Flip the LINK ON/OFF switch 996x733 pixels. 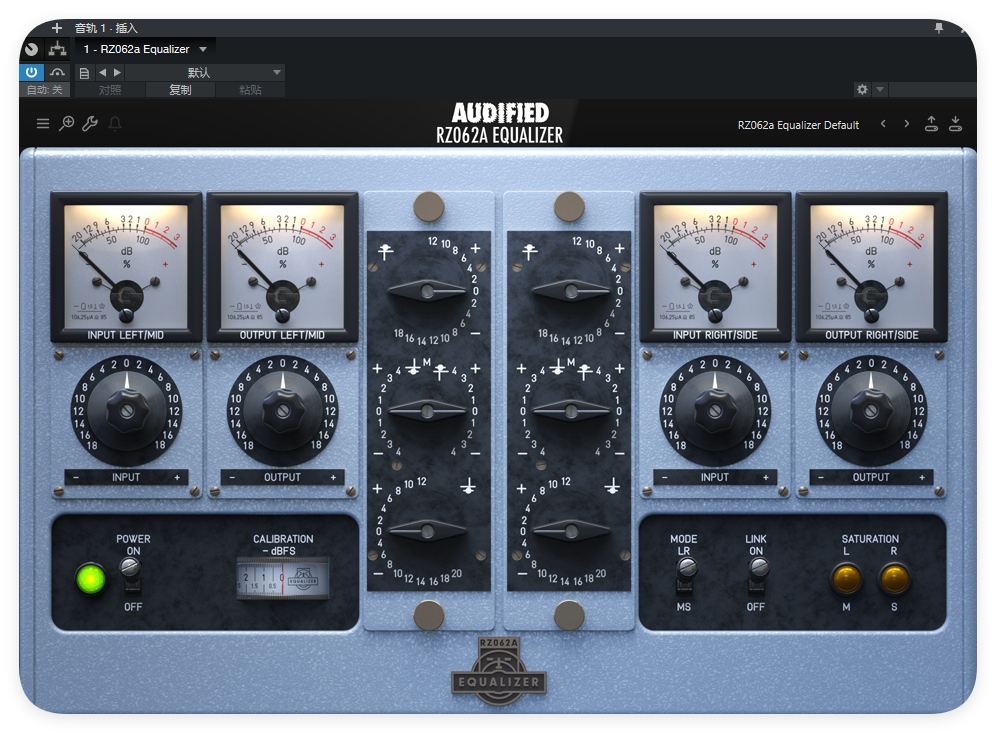[x=758, y=574]
